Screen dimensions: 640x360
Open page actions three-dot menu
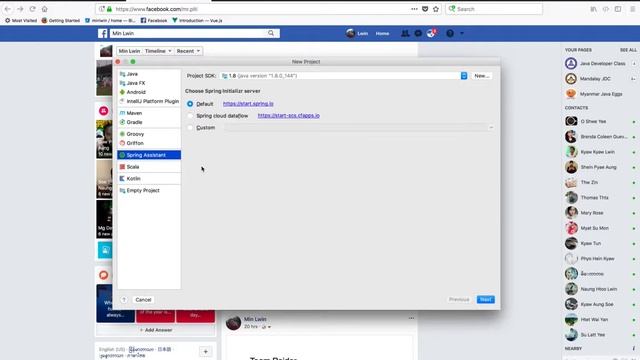coord(414,9)
